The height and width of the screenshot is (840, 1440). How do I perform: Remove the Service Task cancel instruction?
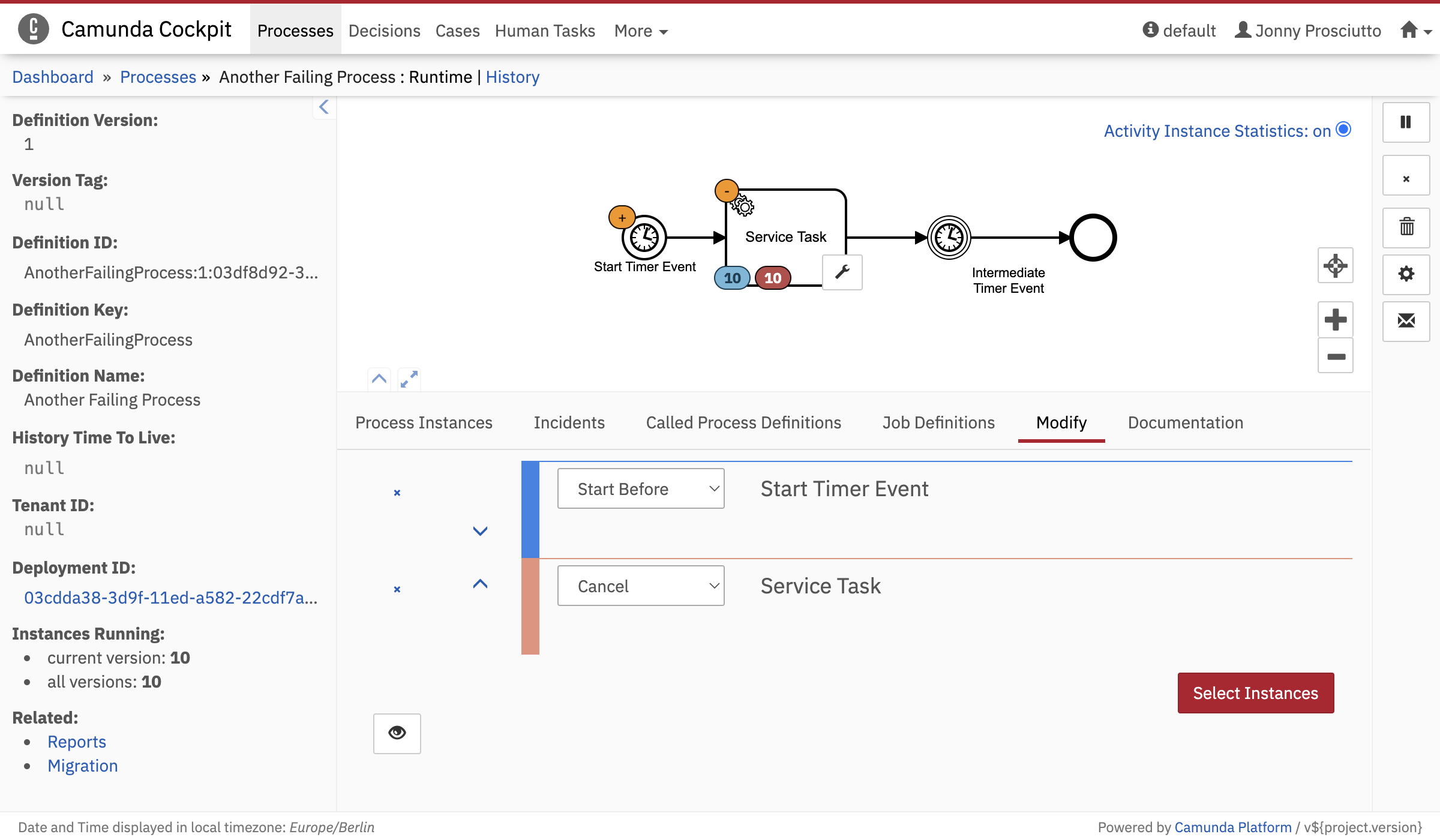pyautogui.click(x=397, y=589)
